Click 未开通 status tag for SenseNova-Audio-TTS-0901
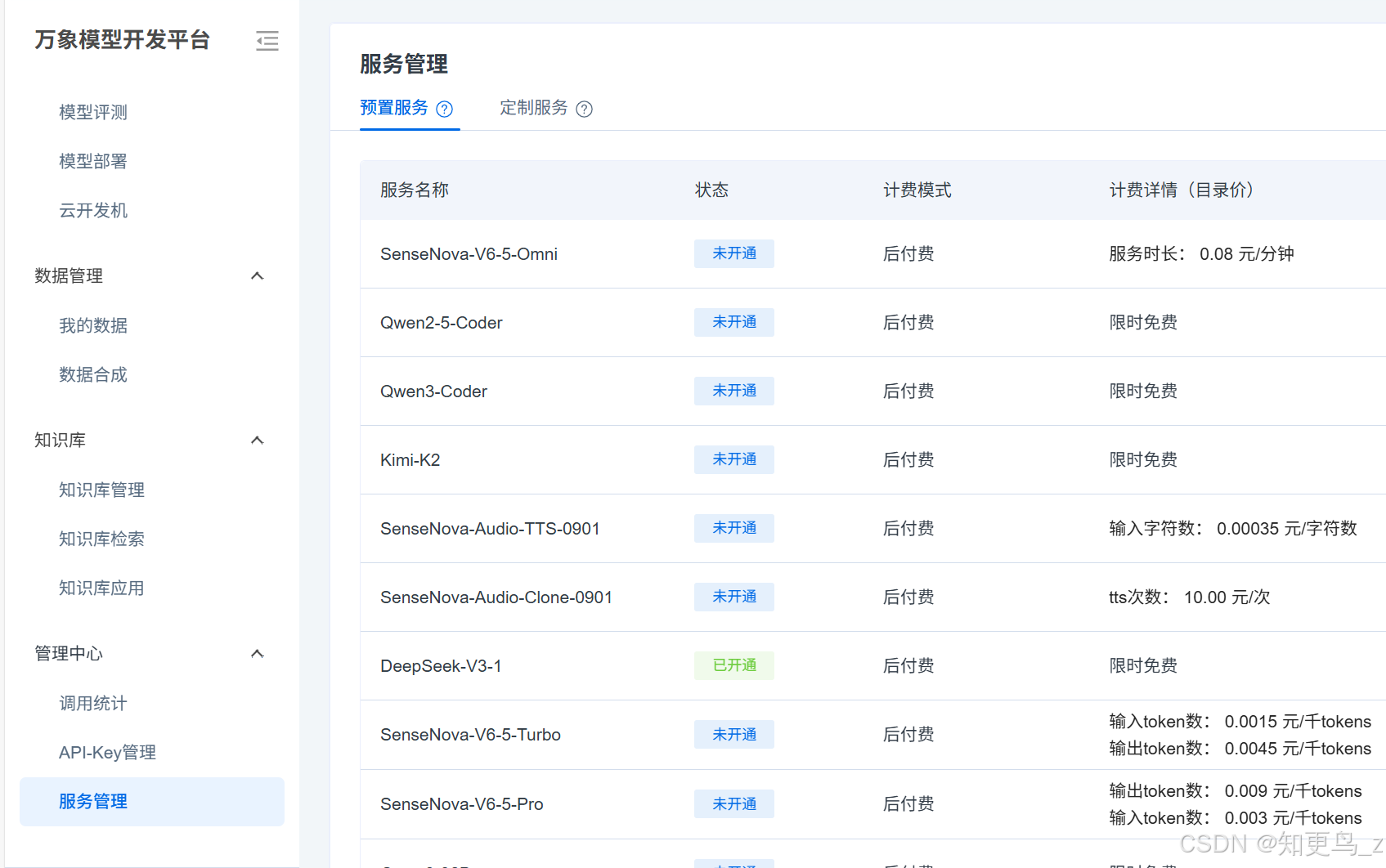1386x868 pixels. pyautogui.click(x=734, y=528)
